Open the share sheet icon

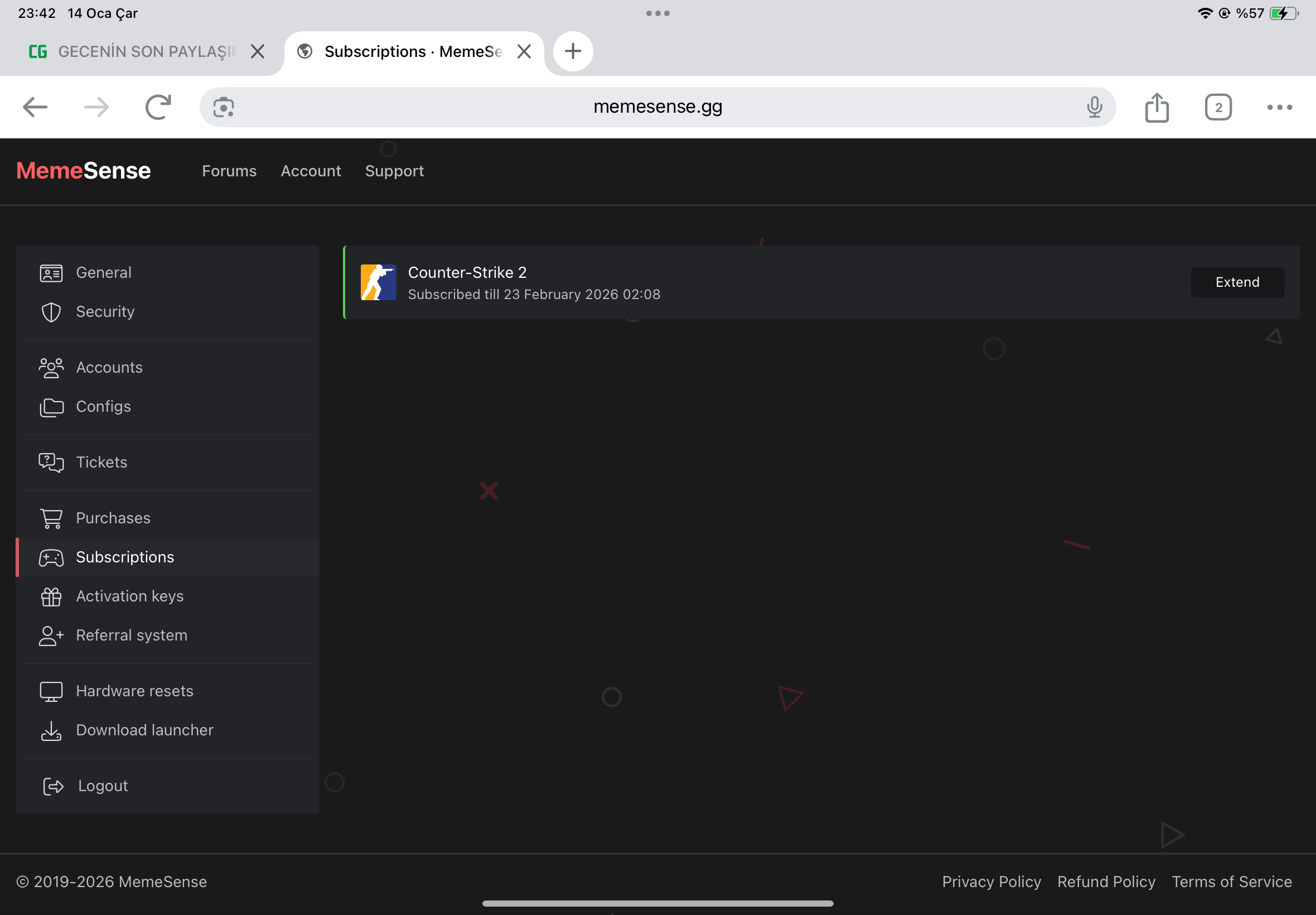coord(1157,107)
